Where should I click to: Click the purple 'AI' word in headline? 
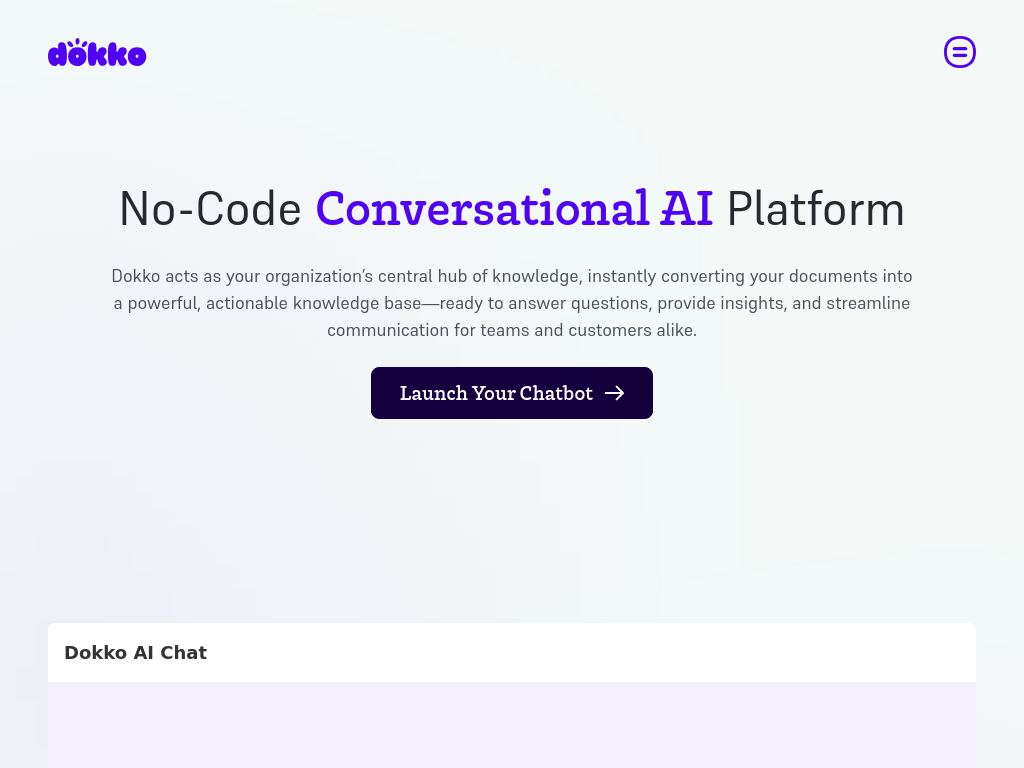point(686,209)
